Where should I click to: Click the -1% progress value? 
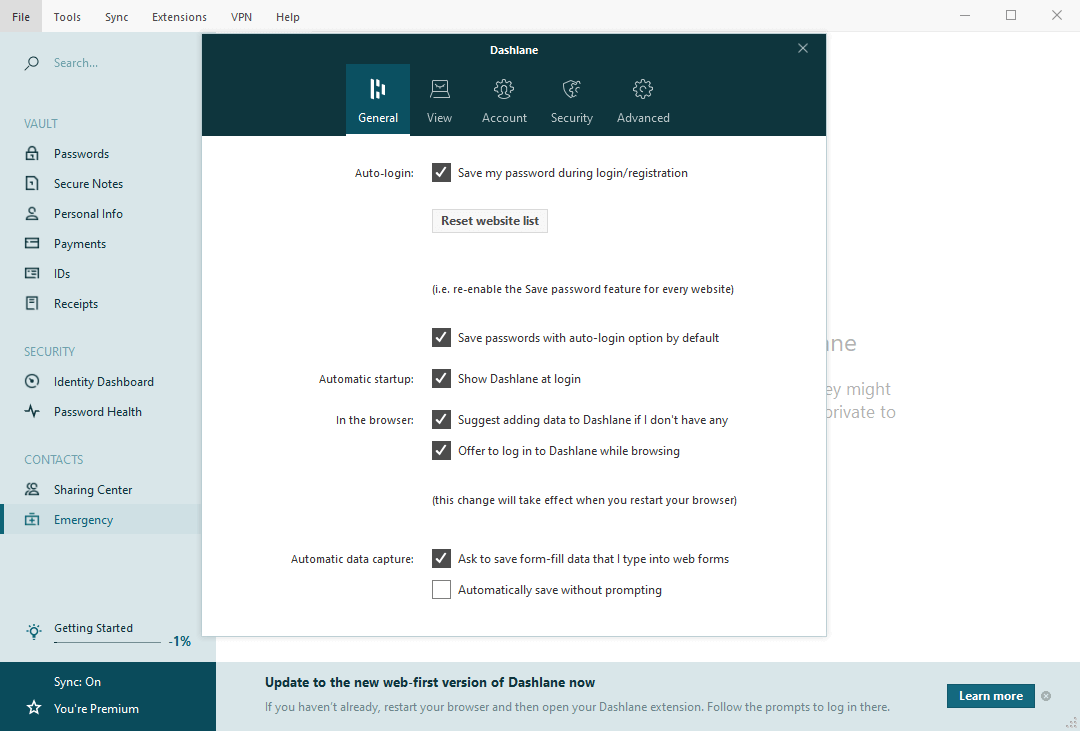(x=179, y=641)
